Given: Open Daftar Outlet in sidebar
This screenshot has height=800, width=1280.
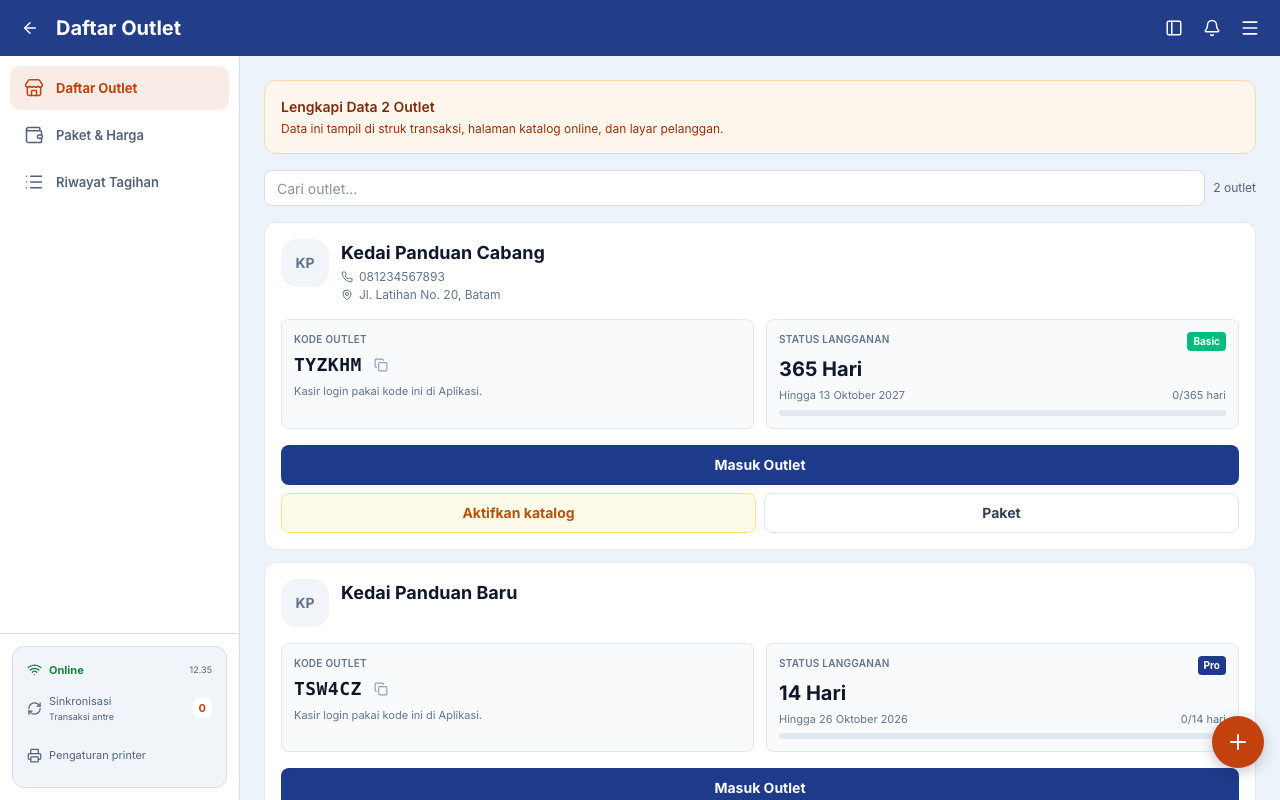Looking at the screenshot, I should tap(119, 88).
